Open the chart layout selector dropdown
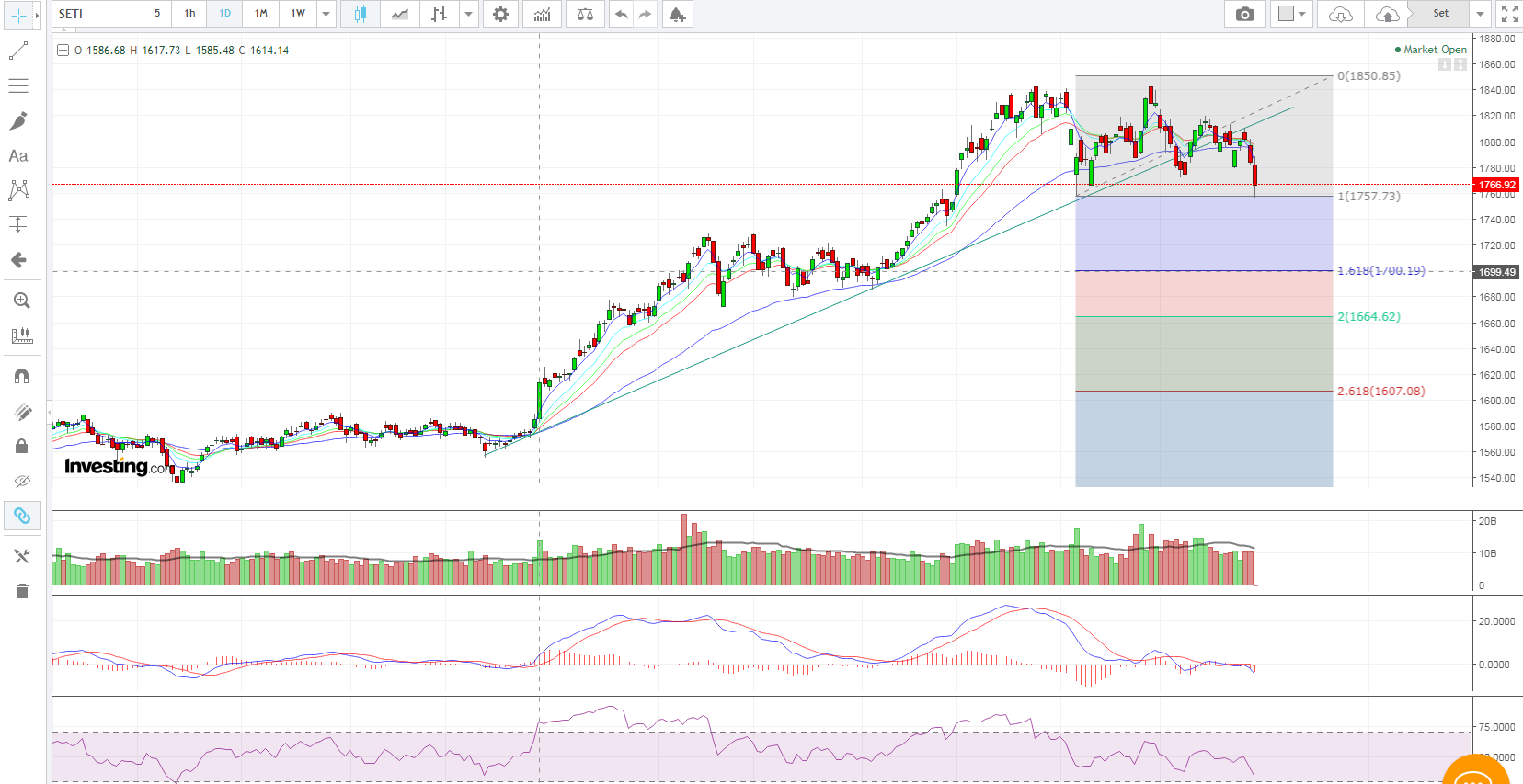Viewport: 1523px width, 784px height. (x=1292, y=14)
